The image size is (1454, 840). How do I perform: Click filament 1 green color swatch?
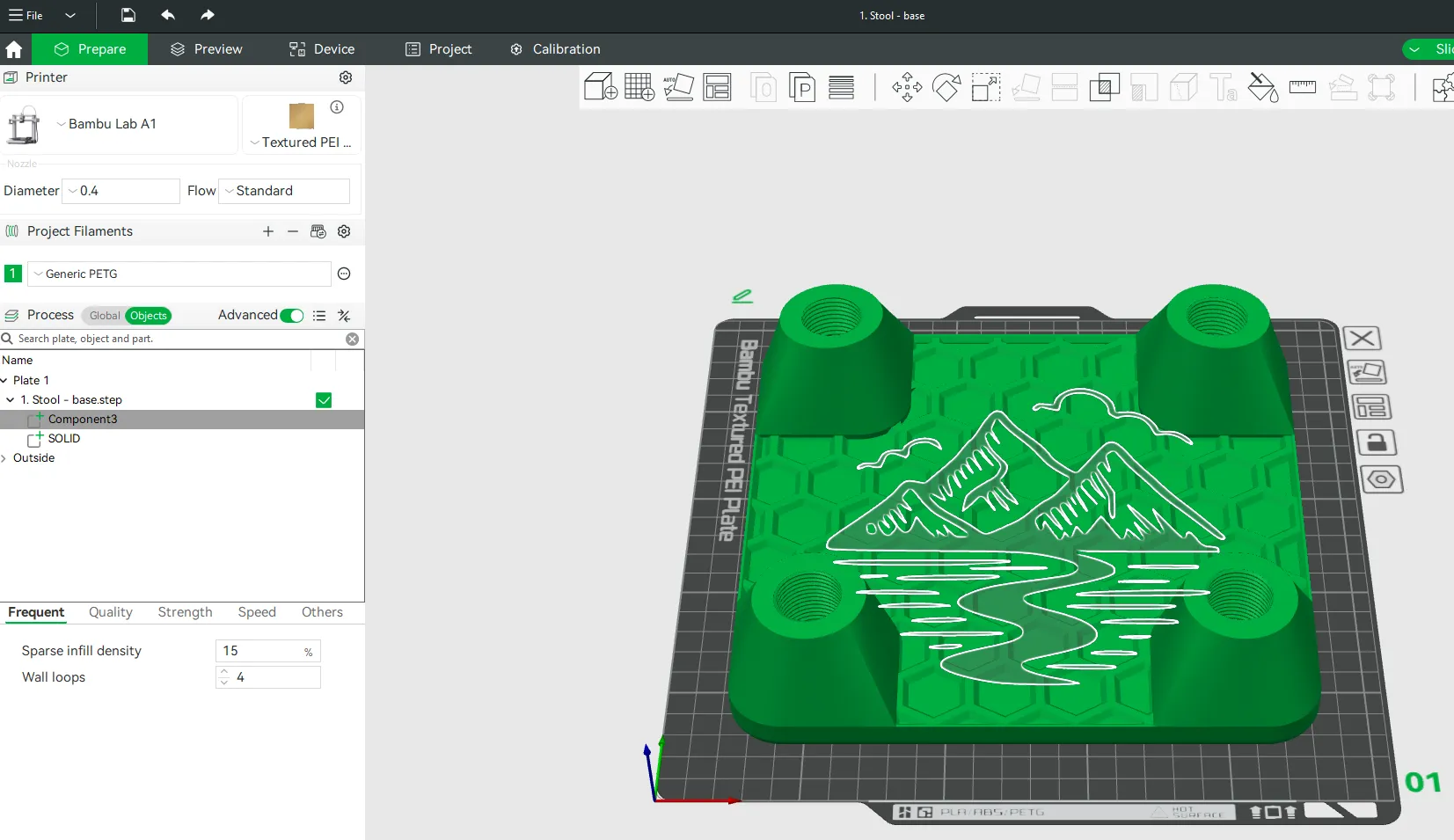click(13, 274)
